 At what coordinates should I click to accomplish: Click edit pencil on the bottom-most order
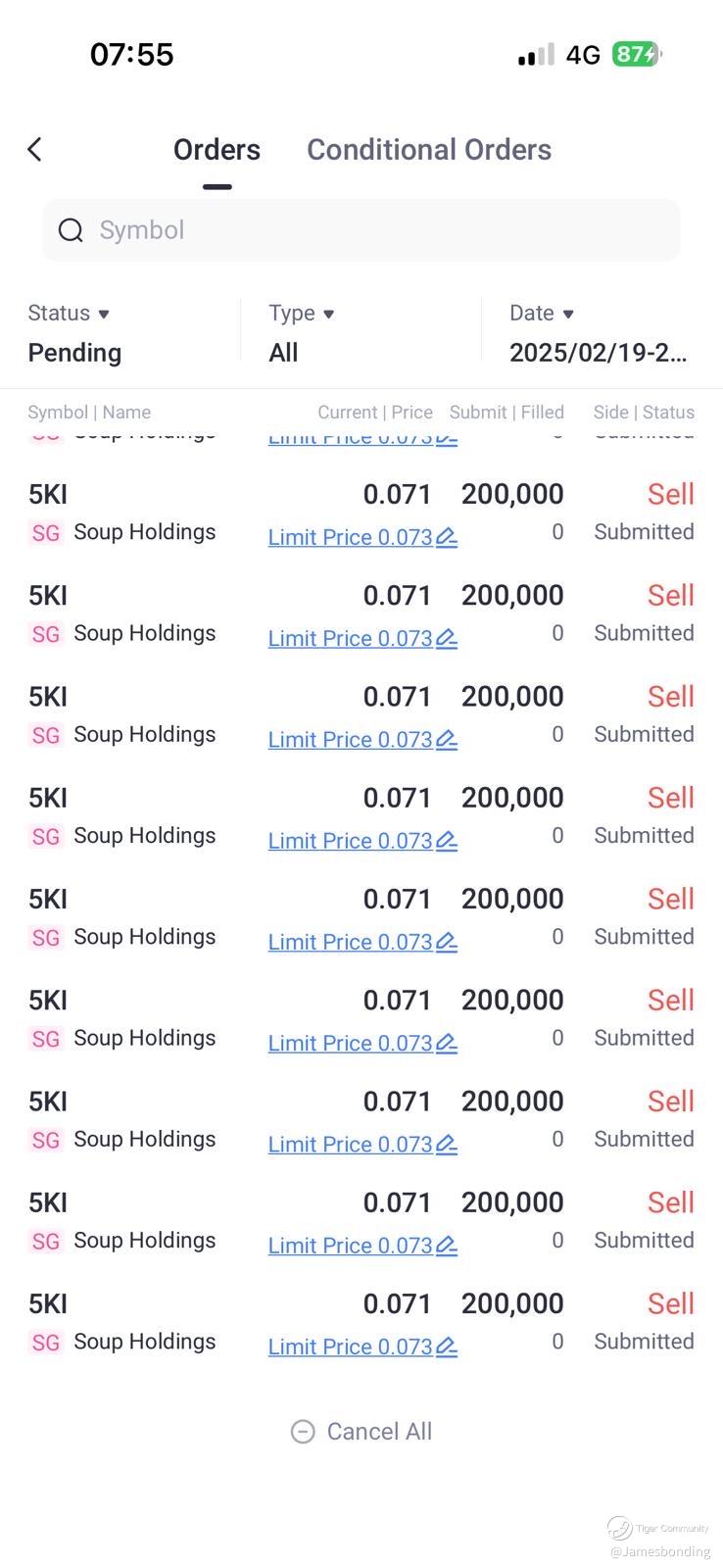(x=447, y=1347)
